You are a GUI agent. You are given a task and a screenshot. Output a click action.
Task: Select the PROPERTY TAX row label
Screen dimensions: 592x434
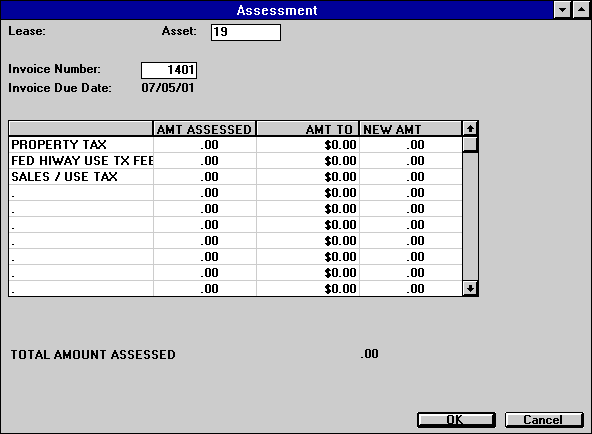pos(59,145)
